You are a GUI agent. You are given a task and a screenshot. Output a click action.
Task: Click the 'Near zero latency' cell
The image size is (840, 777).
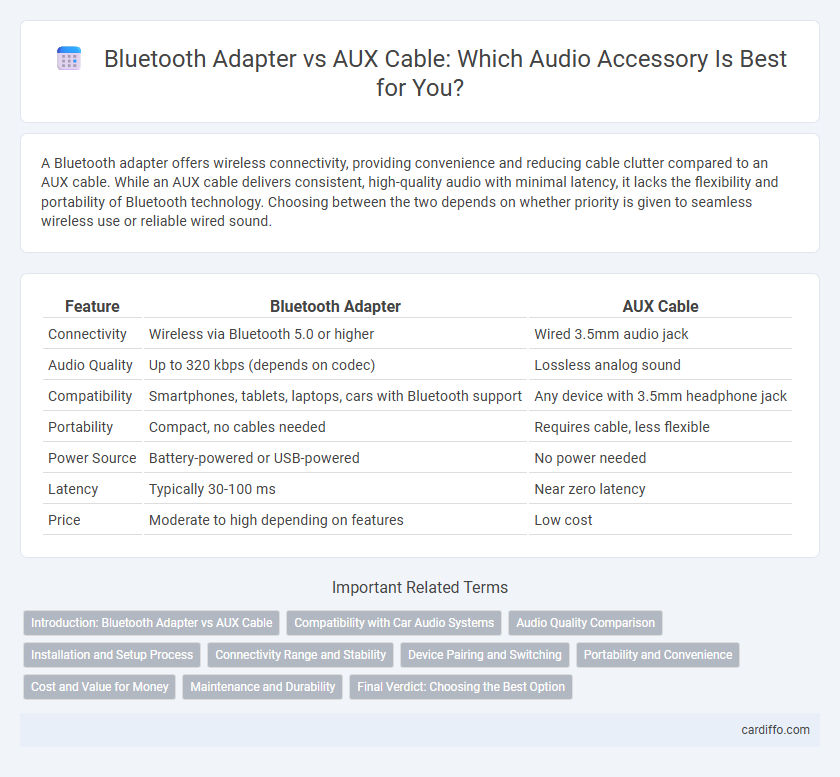(x=661, y=489)
